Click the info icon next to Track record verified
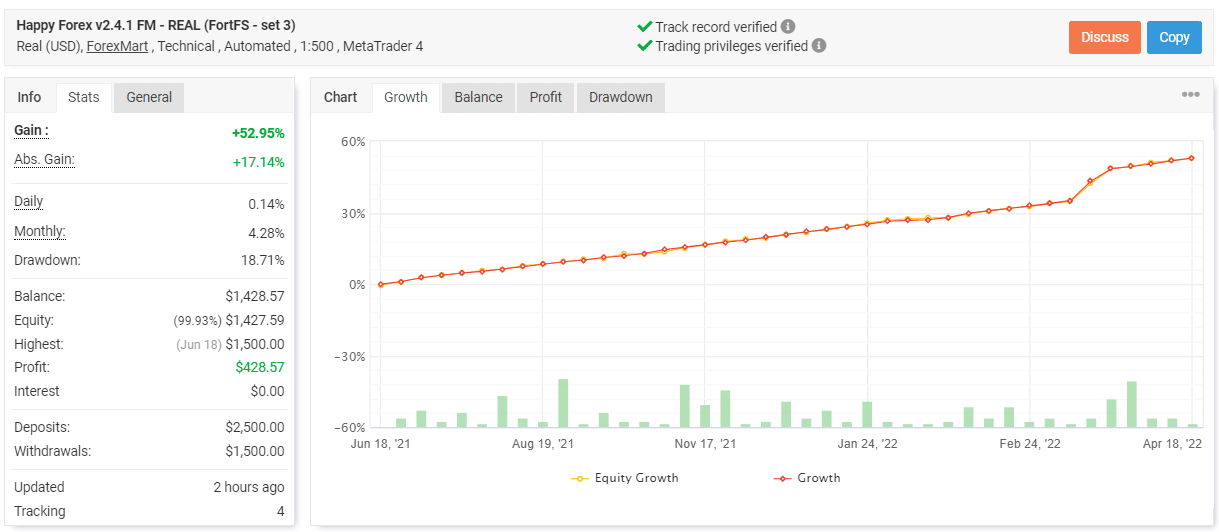 788,27
